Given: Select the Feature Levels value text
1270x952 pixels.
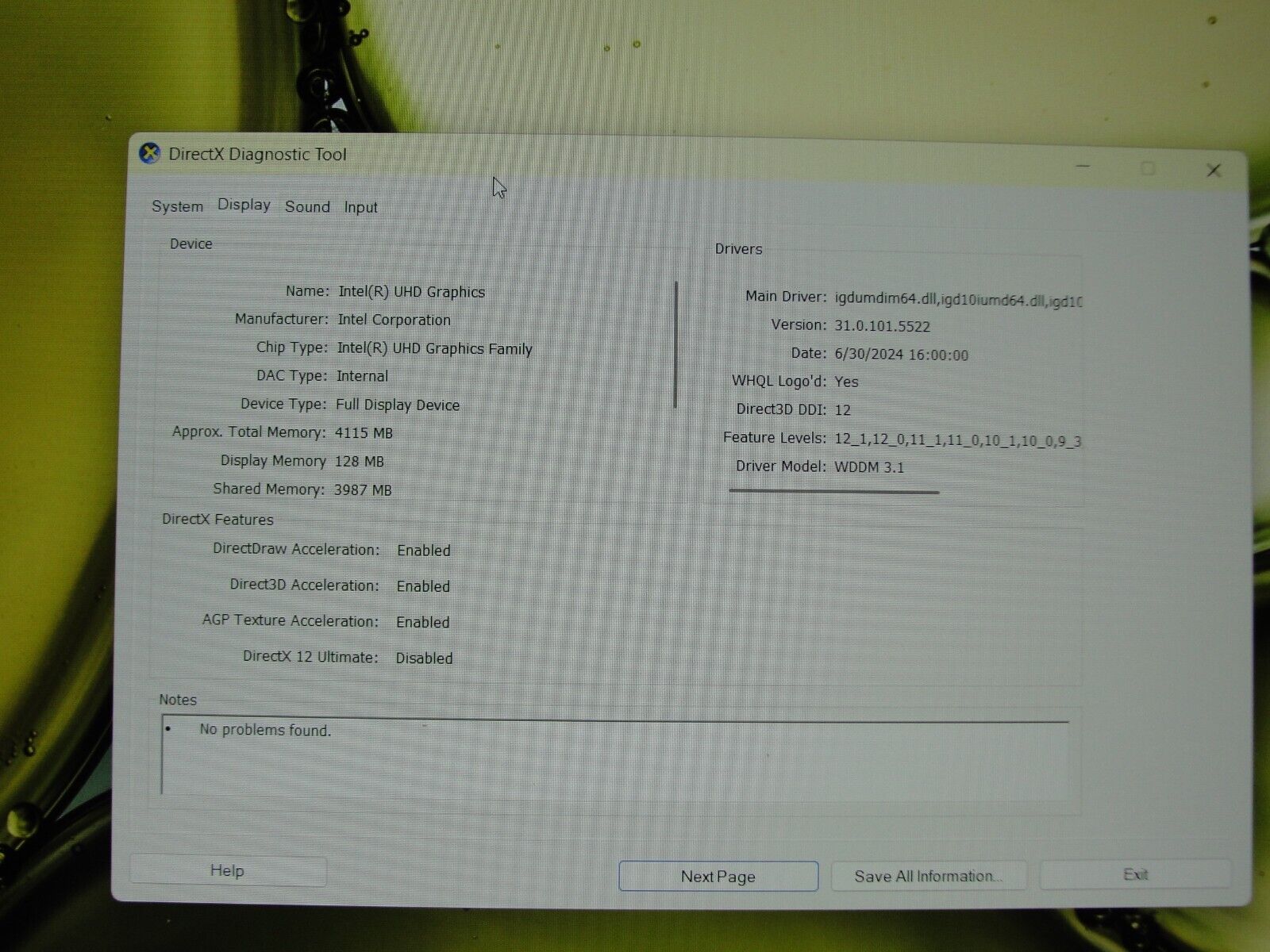Looking at the screenshot, I should coord(957,440).
